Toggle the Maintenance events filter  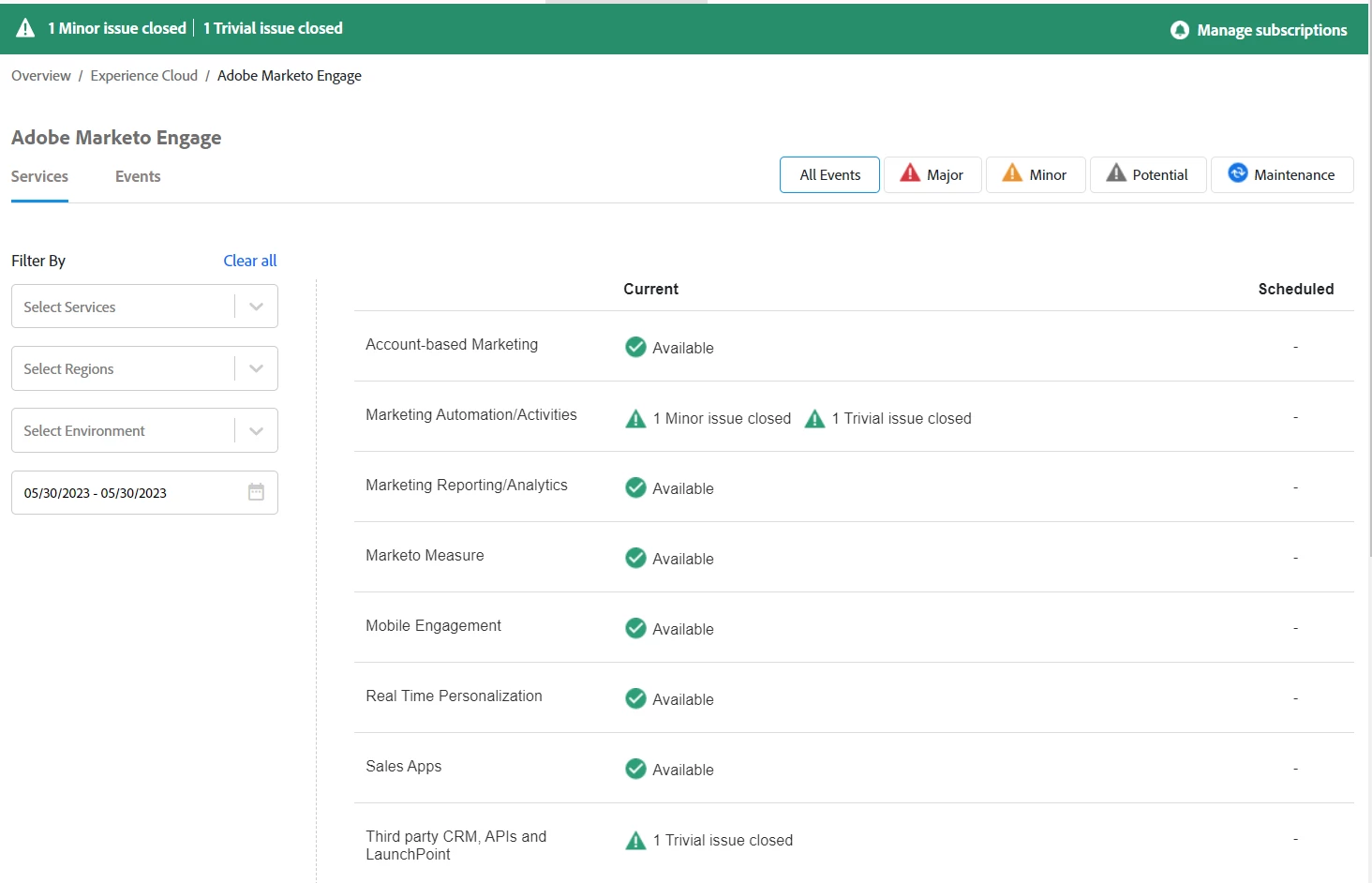1282,174
